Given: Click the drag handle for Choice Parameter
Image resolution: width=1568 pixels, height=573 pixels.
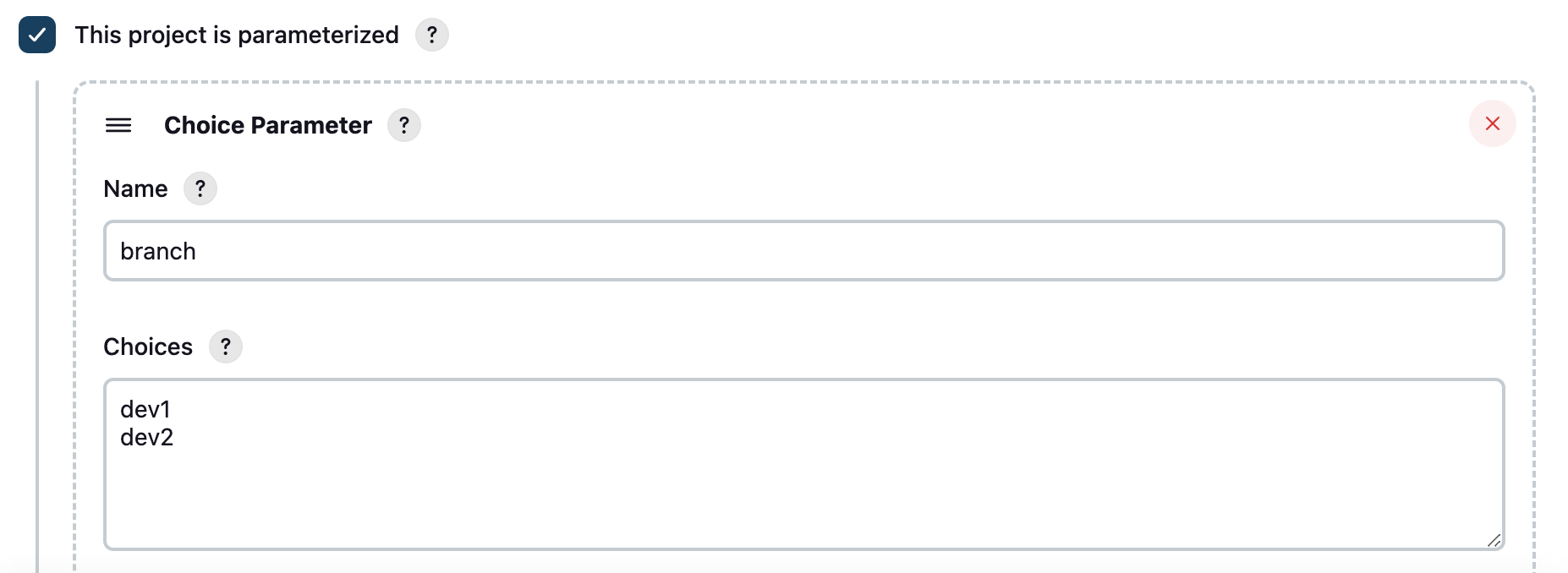Looking at the screenshot, I should pyautogui.click(x=119, y=125).
